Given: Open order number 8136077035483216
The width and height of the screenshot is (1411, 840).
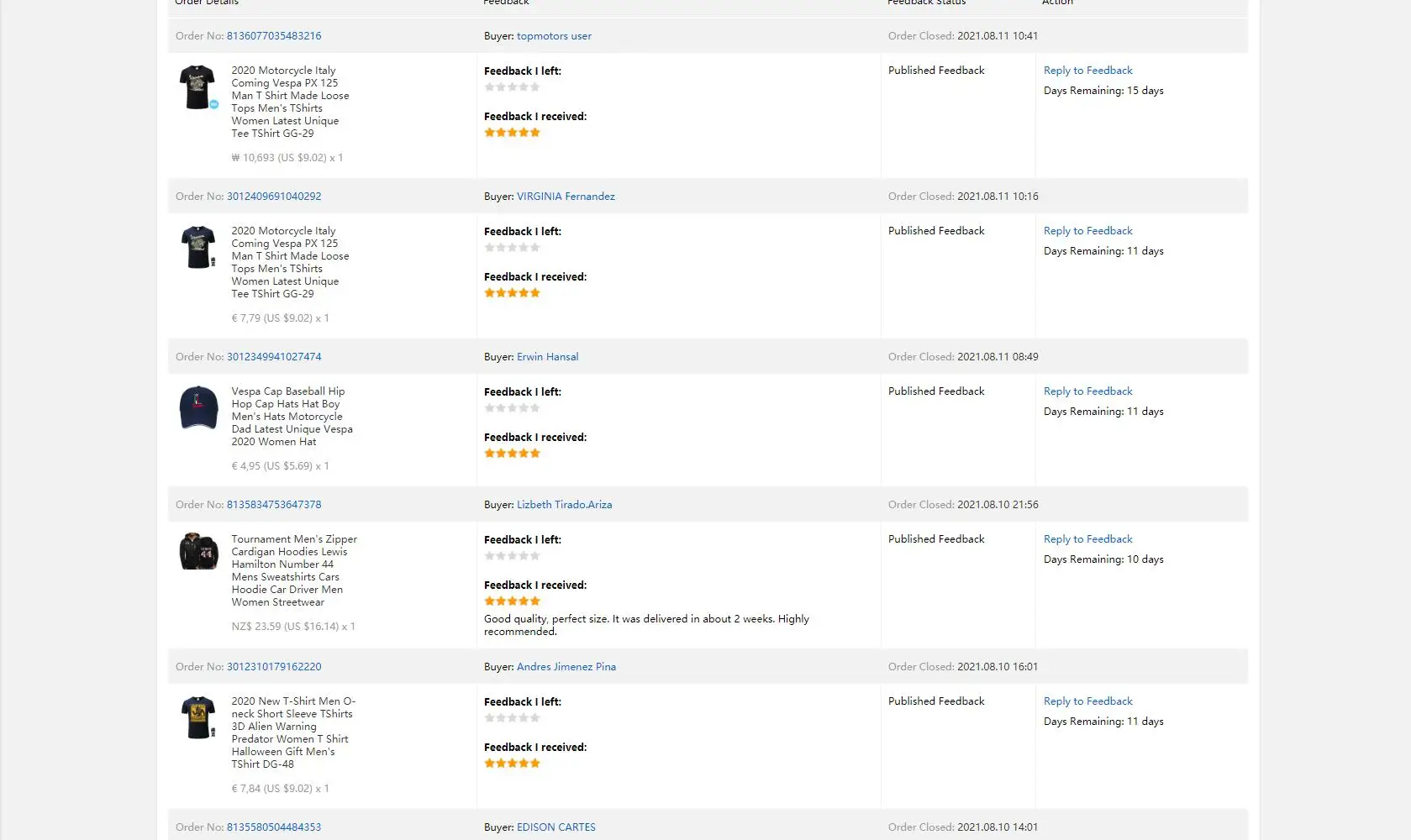Looking at the screenshot, I should coord(273,36).
